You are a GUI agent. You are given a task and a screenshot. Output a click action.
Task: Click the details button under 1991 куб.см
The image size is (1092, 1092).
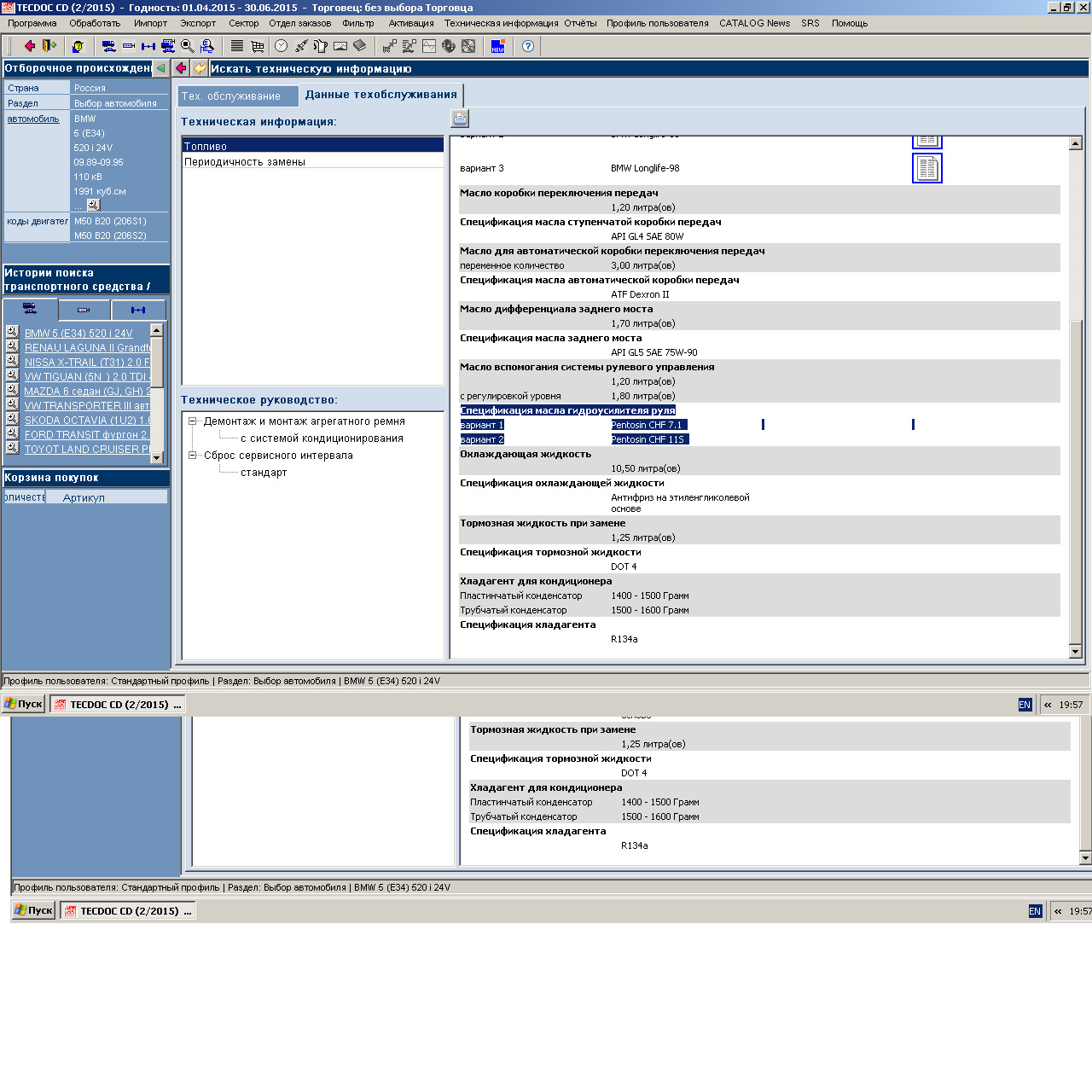click(x=93, y=205)
